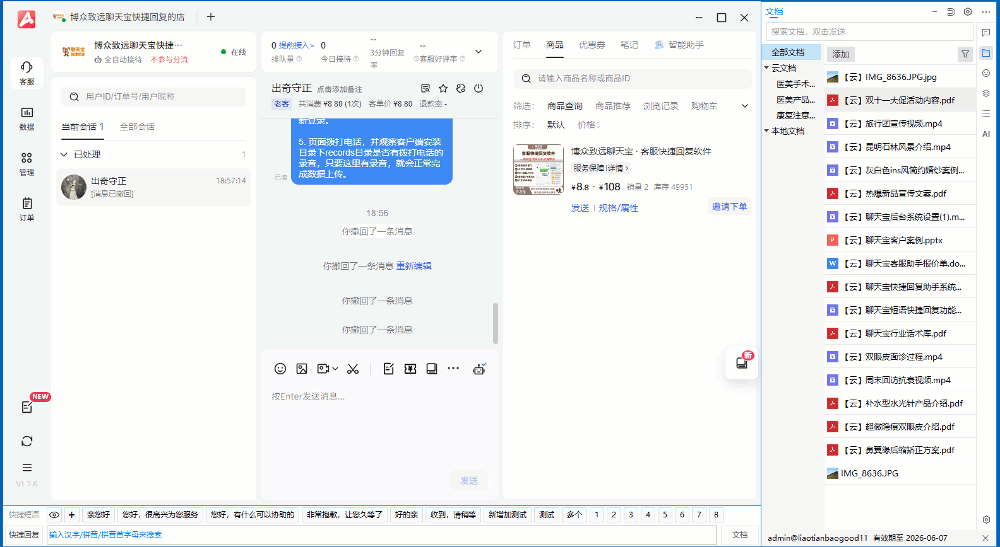Click the more options ellipsis in message toolbar
This screenshot has height=547, width=1000.
coord(453,368)
